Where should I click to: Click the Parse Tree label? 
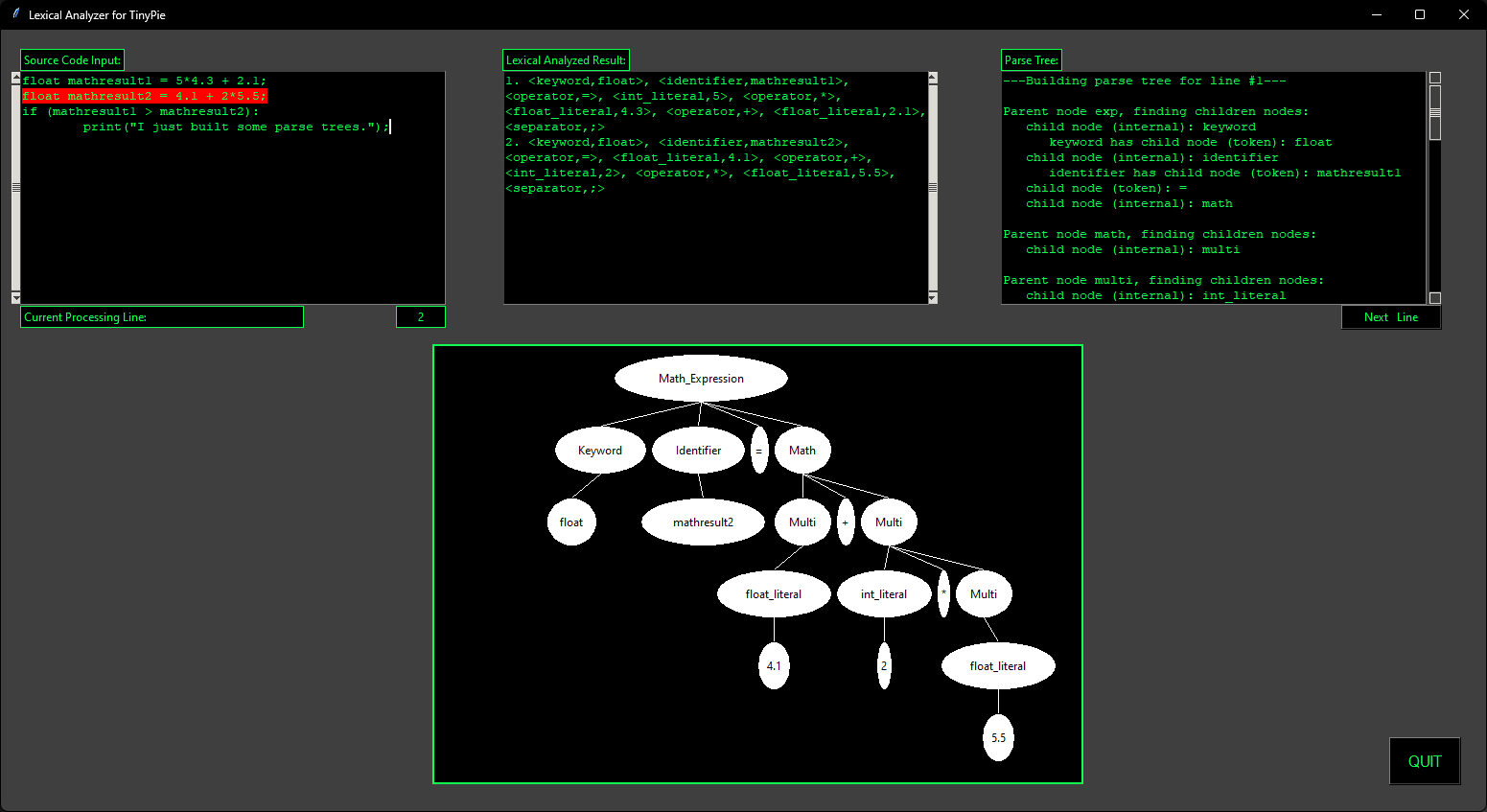tap(1032, 60)
